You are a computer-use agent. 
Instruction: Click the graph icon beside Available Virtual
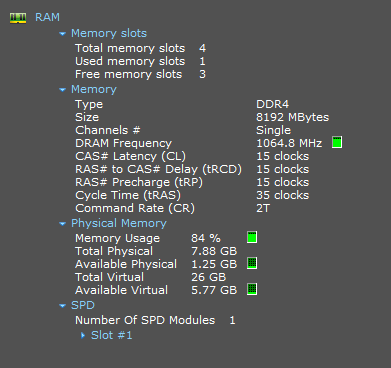click(252, 289)
